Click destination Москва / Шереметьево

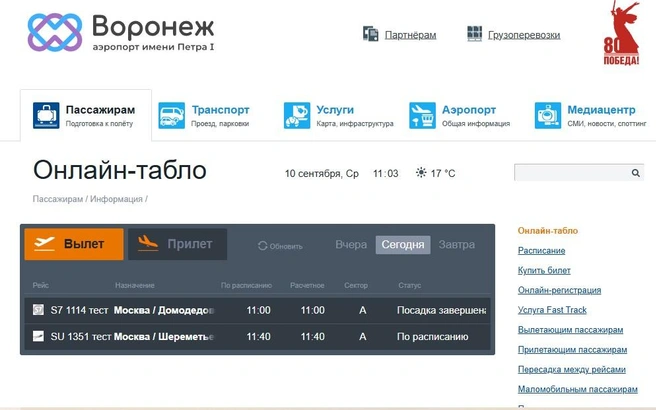(164, 336)
